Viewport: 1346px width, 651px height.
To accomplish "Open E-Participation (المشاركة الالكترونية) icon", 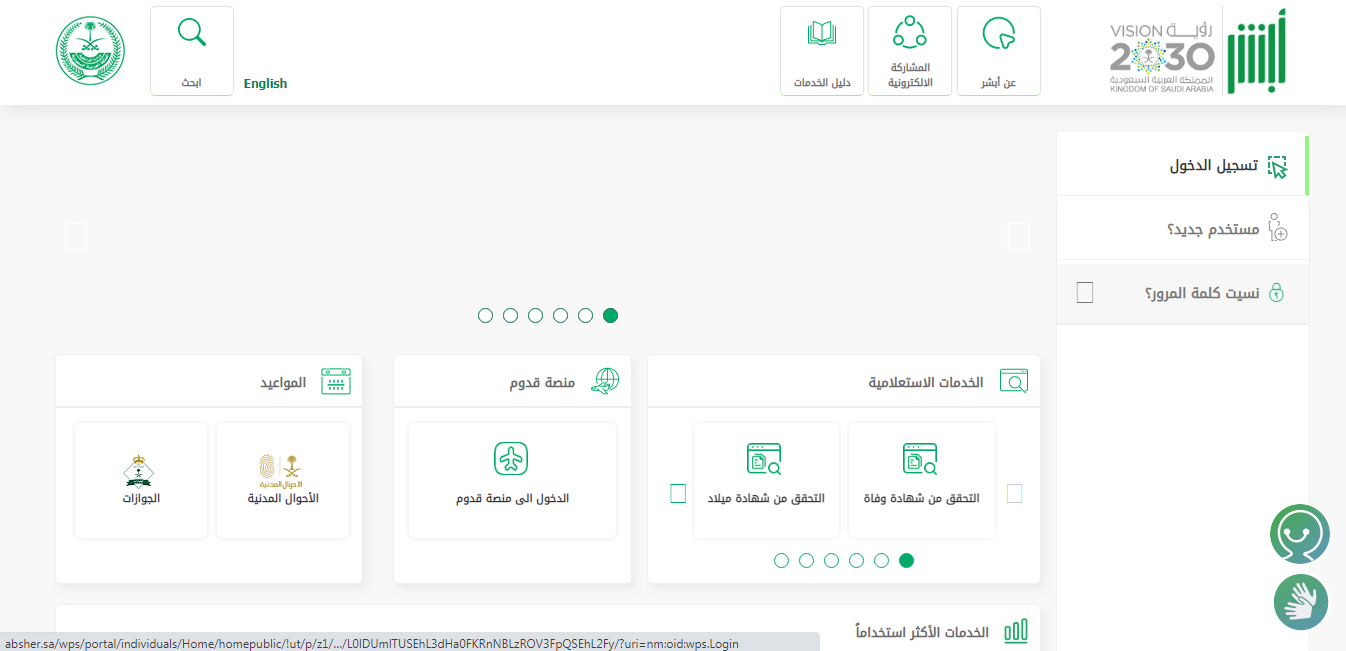I will [x=910, y=33].
